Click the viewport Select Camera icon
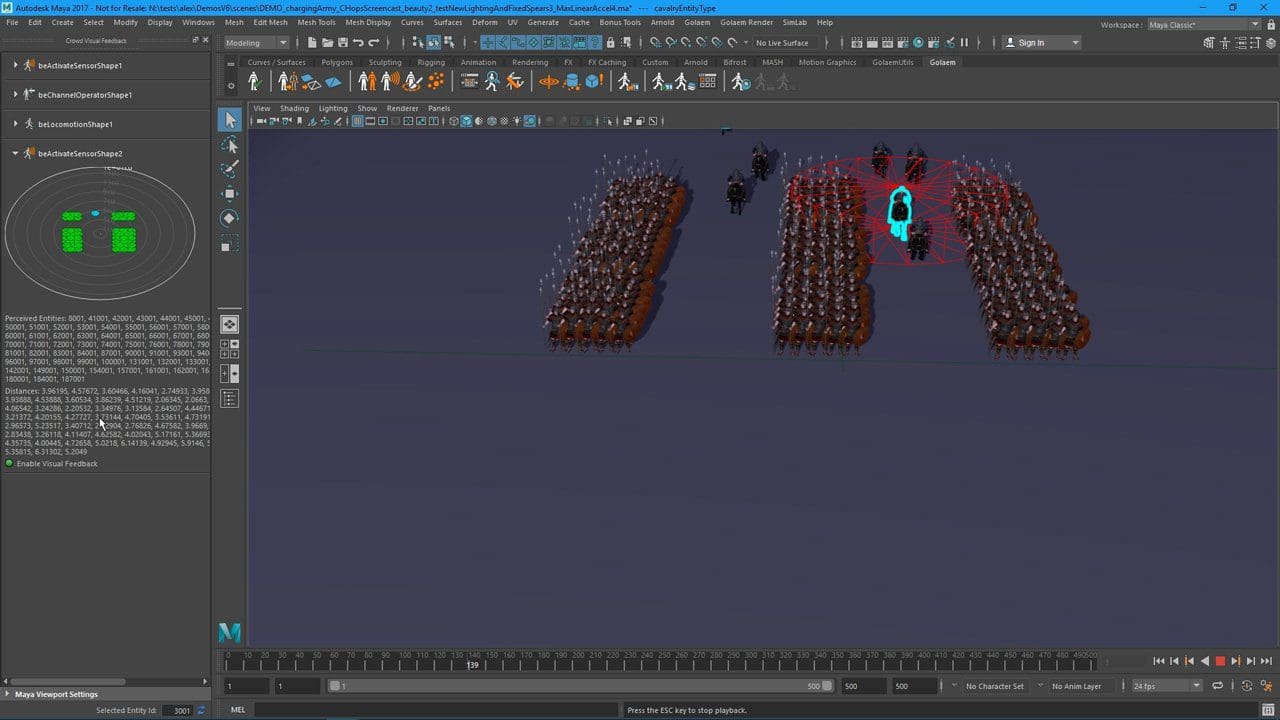The height and width of the screenshot is (720, 1280). pyautogui.click(x=262, y=121)
